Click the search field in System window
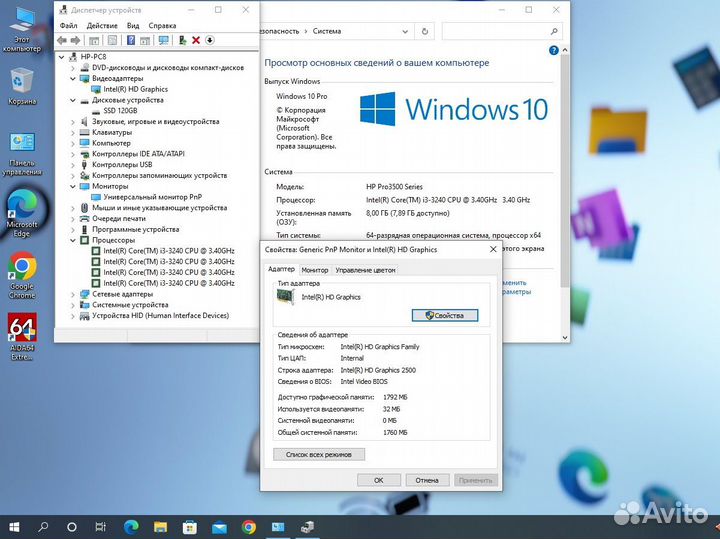720x539 pixels. (x=502, y=31)
